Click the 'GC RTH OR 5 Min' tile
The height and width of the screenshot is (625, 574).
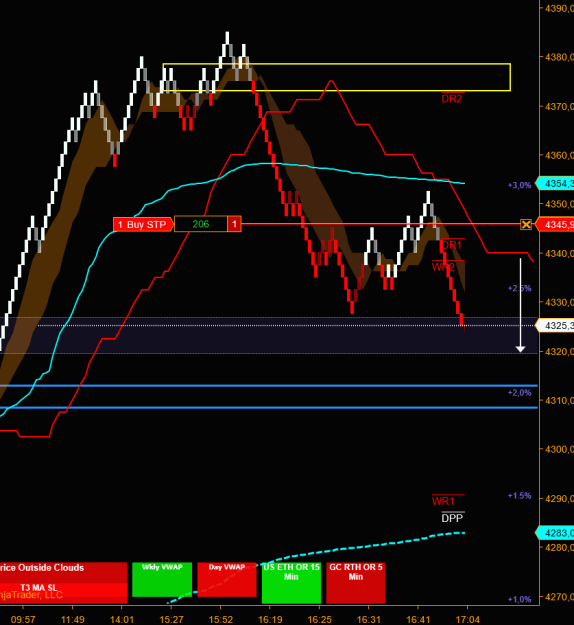click(x=356, y=583)
